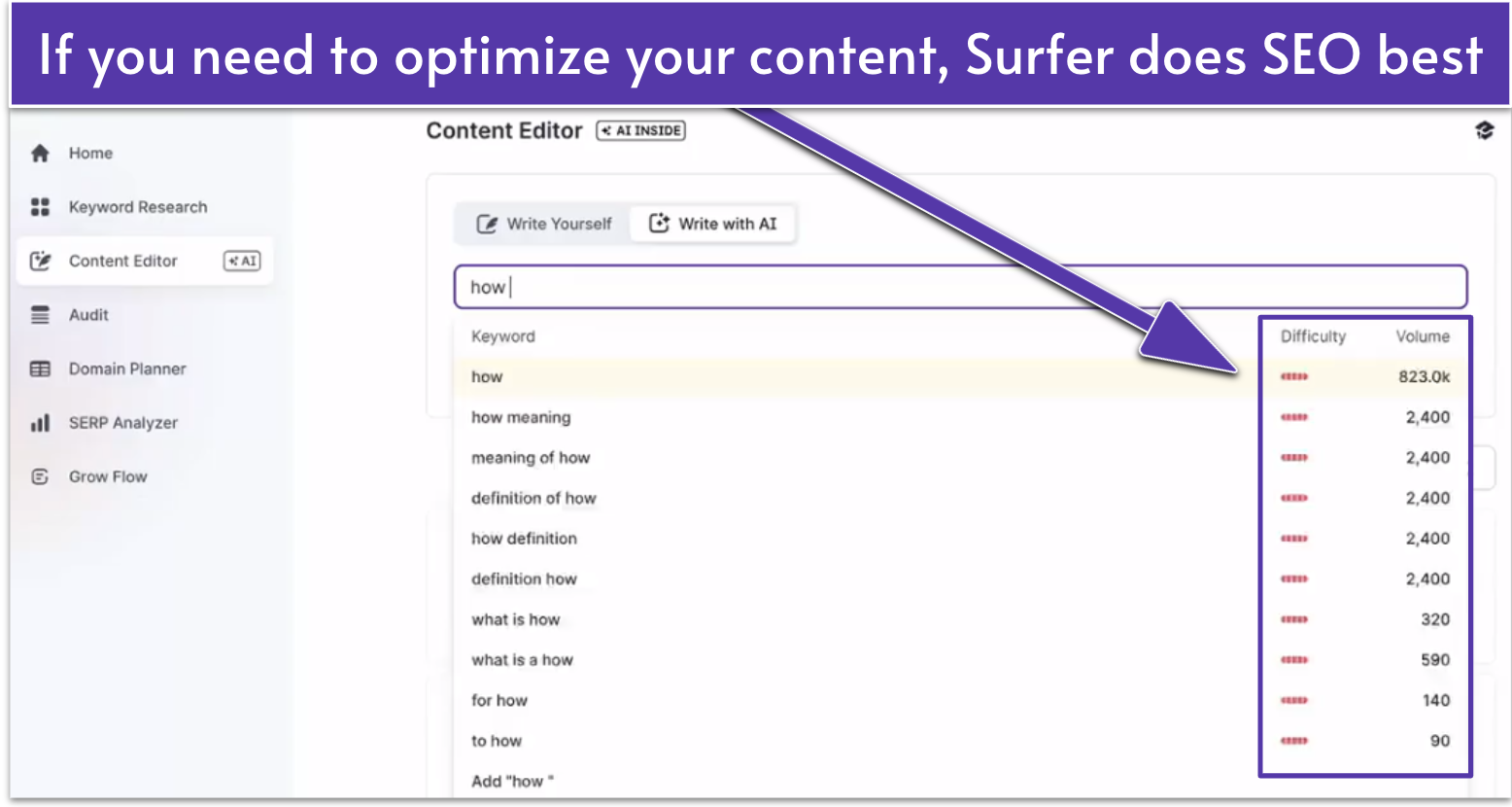This screenshot has height=807, width=1512.
Task: Click the Content Editor page heading
Action: point(504,130)
